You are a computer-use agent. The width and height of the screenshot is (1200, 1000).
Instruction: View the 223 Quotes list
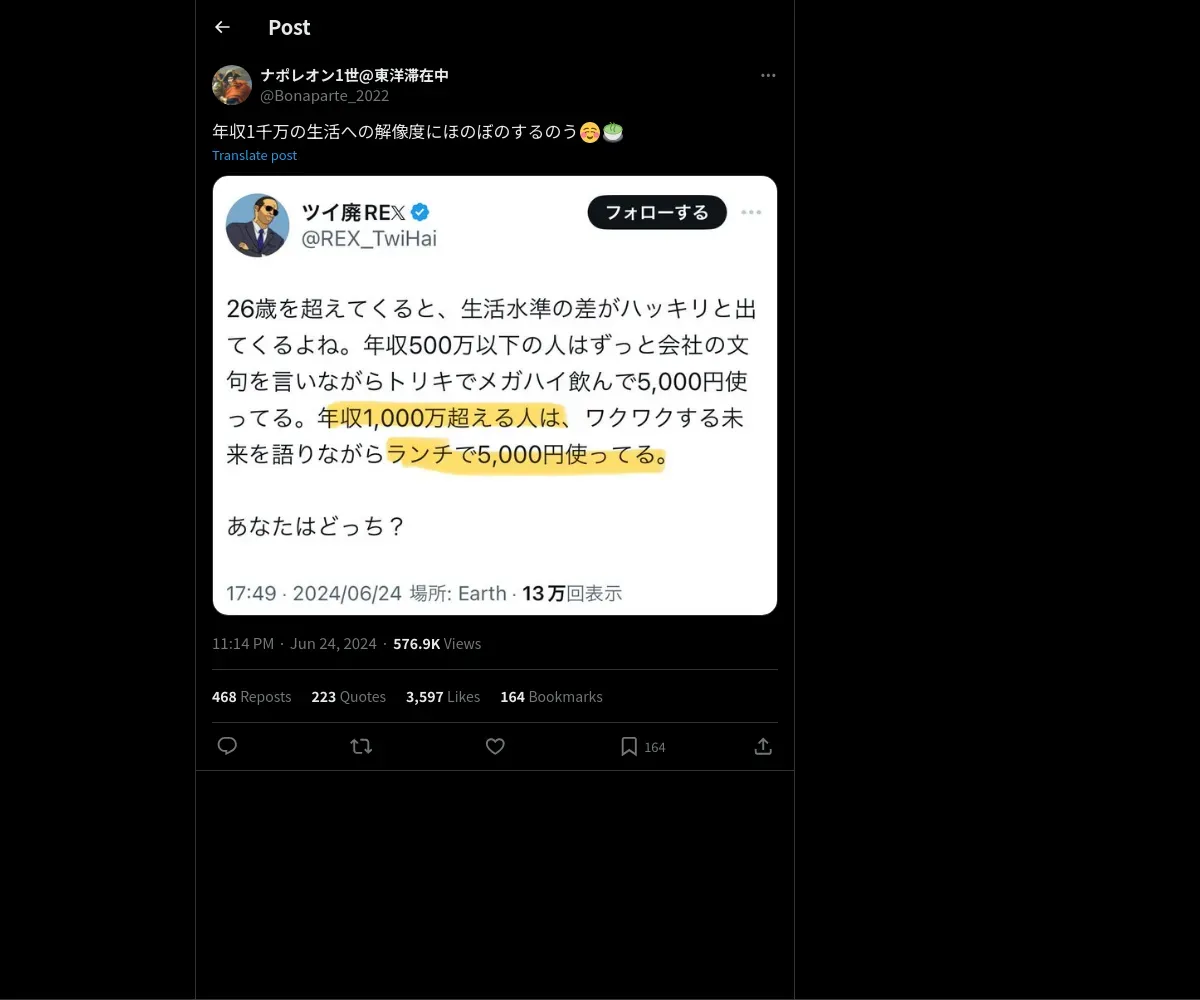(x=348, y=696)
